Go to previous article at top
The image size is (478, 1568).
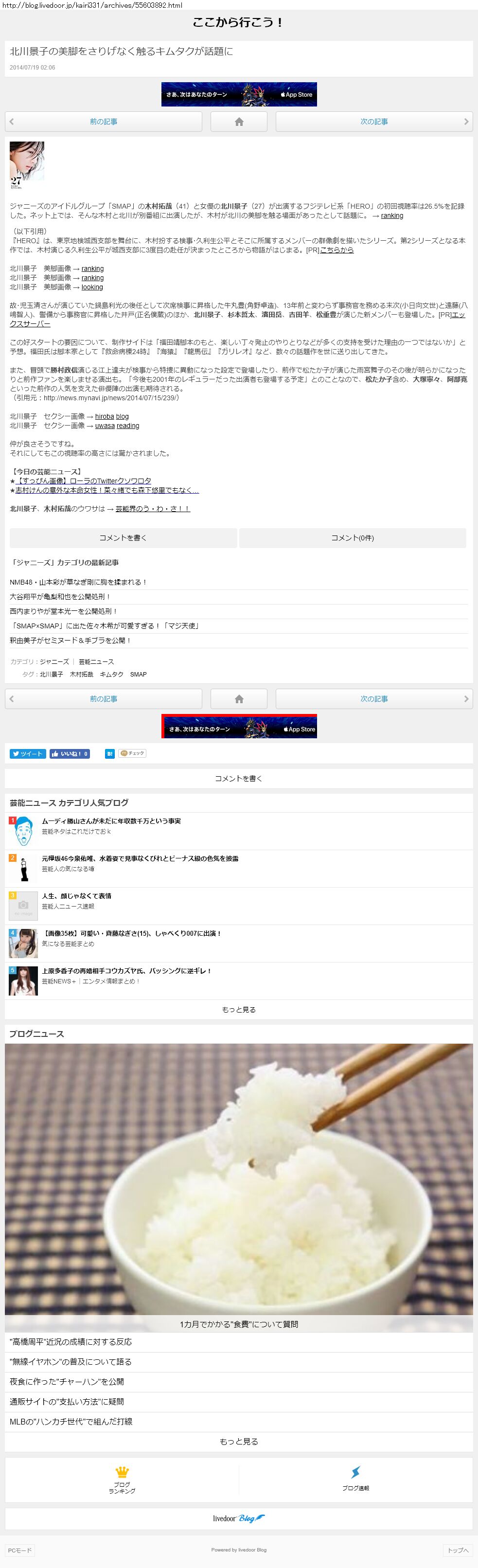click(104, 122)
